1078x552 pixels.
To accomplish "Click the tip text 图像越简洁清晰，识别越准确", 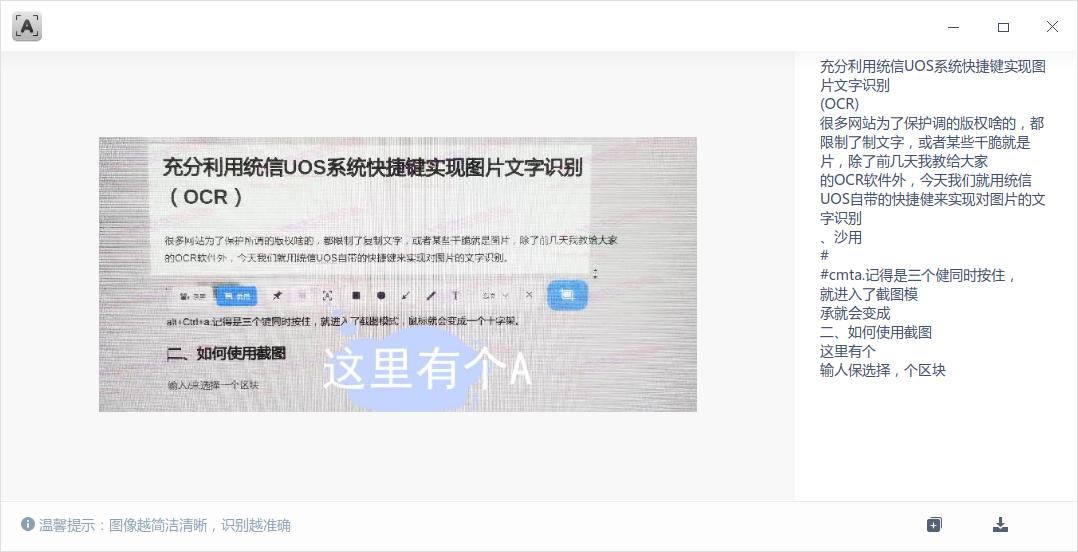I will click(200, 525).
